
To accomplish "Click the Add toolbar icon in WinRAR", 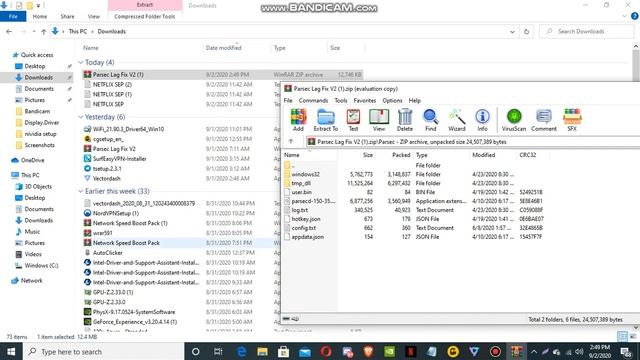I will 298,120.
